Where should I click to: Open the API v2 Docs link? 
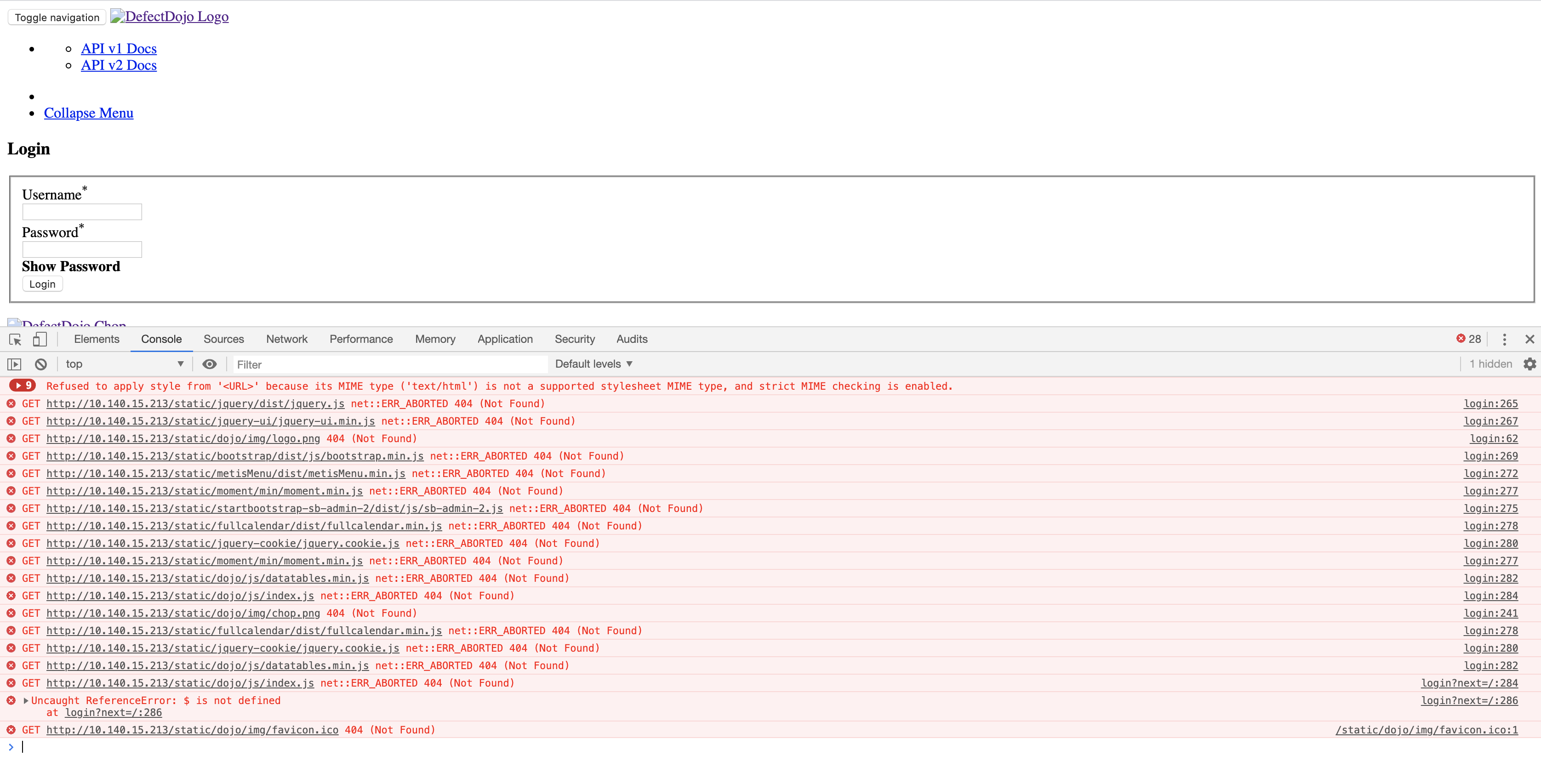pyautogui.click(x=119, y=65)
